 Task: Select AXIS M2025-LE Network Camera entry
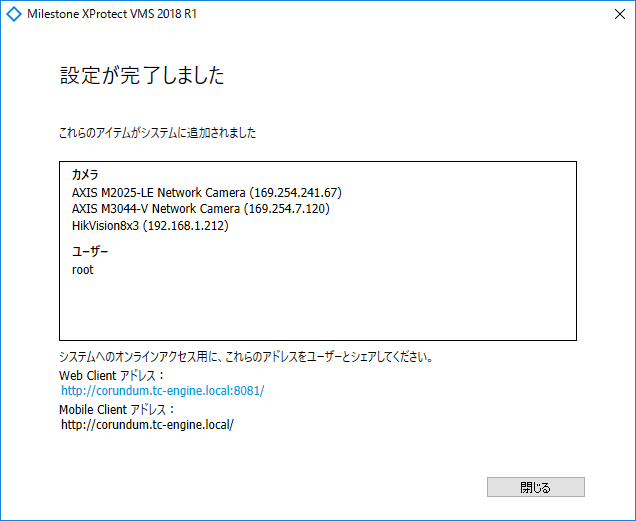click(x=207, y=192)
